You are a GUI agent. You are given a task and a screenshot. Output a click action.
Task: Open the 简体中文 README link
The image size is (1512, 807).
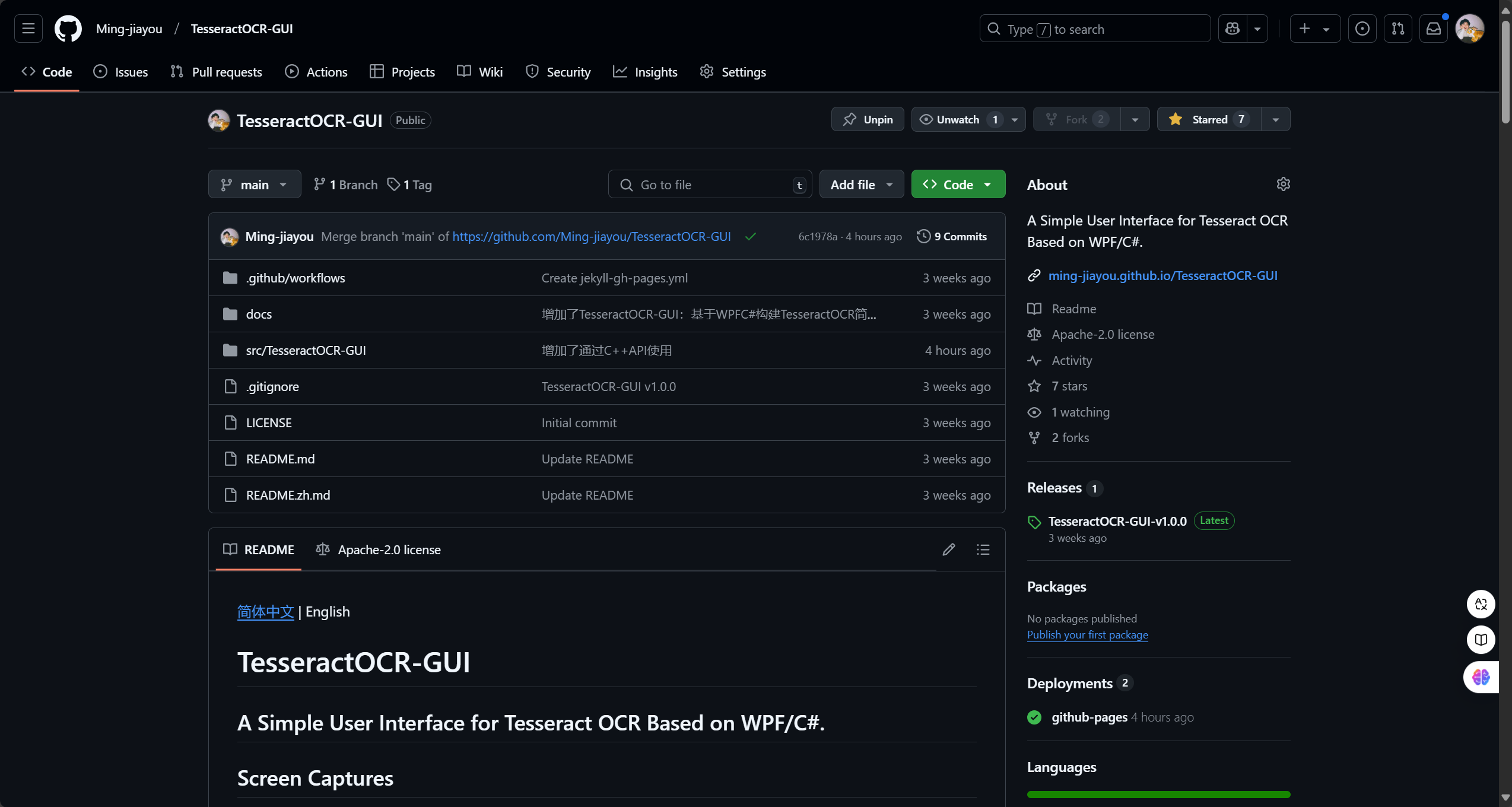click(x=266, y=612)
